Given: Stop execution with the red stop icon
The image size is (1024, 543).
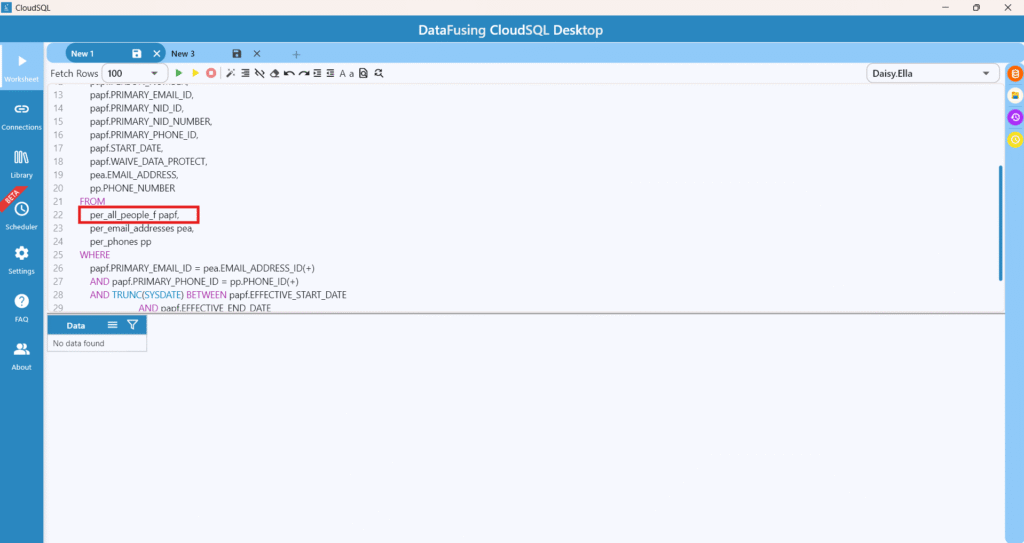Looking at the screenshot, I should pos(211,73).
